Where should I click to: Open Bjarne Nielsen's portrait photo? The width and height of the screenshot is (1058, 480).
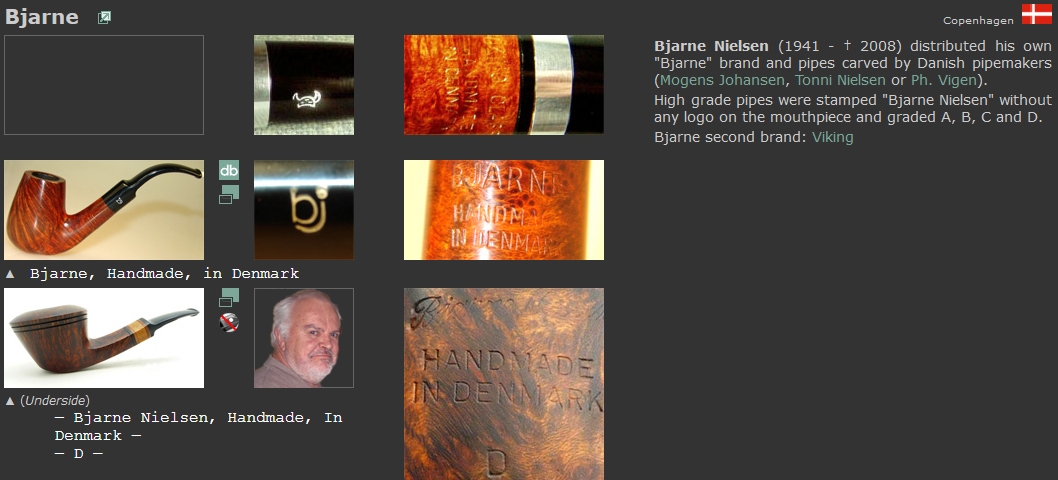tap(304, 338)
